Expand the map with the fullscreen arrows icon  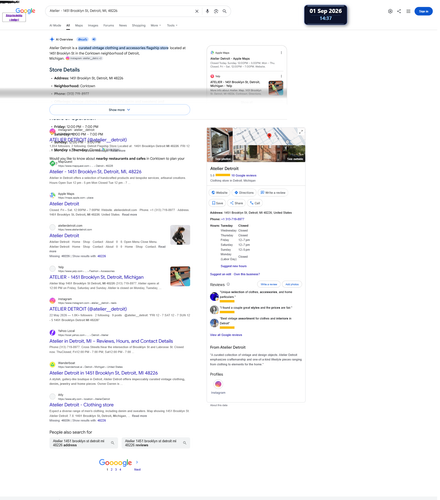coord(301,132)
